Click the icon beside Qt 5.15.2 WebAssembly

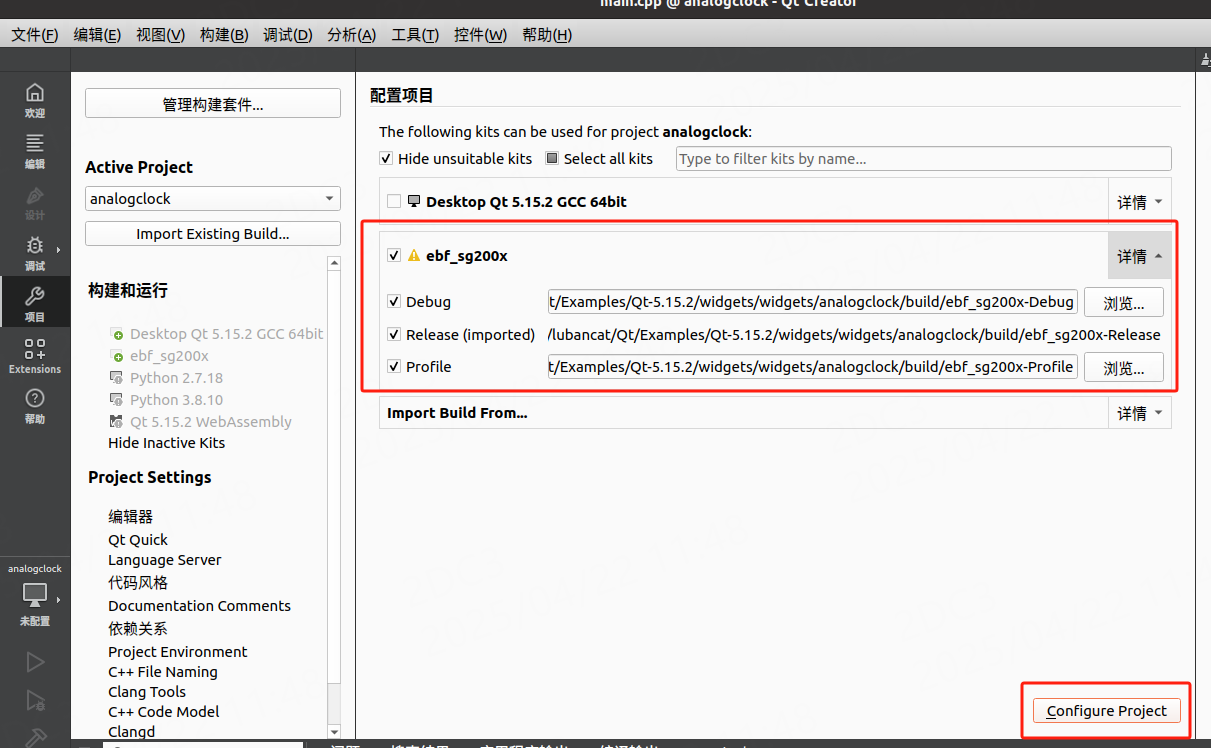[118, 422]
